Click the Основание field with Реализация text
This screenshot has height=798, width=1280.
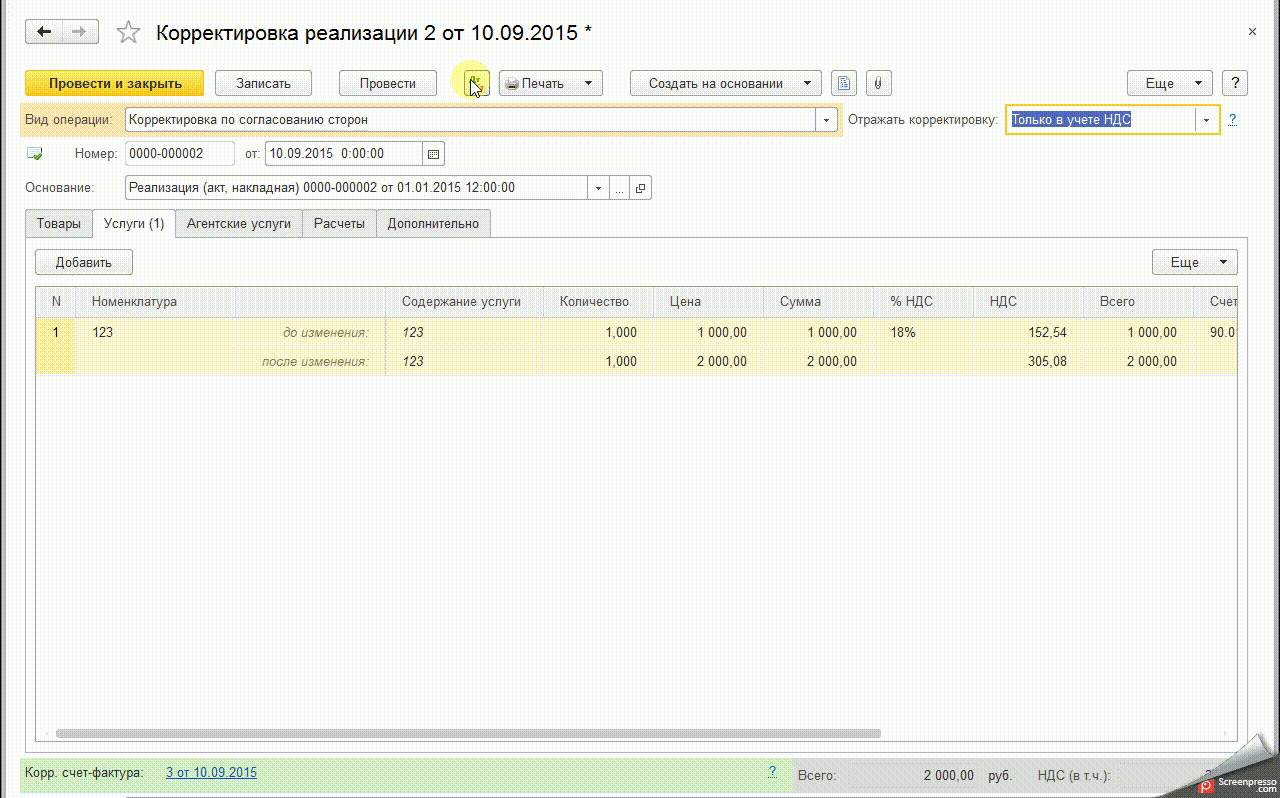pyautogui.click(x=357, y=188)
